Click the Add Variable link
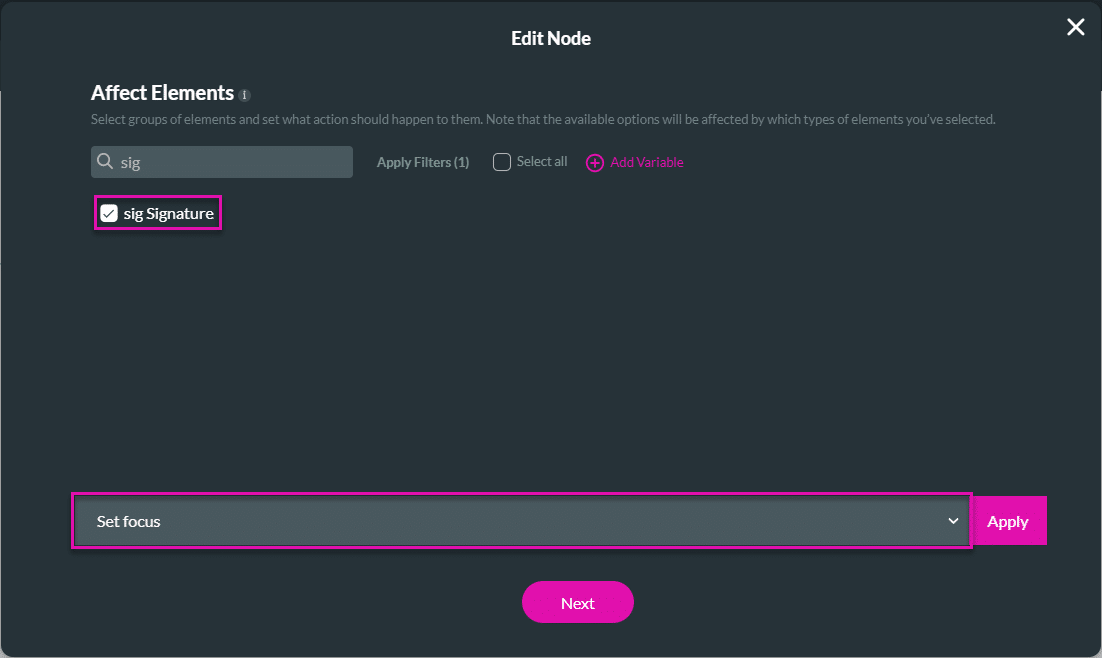Viewport: 1102px width, 658px height. click(x=647, y=162)
